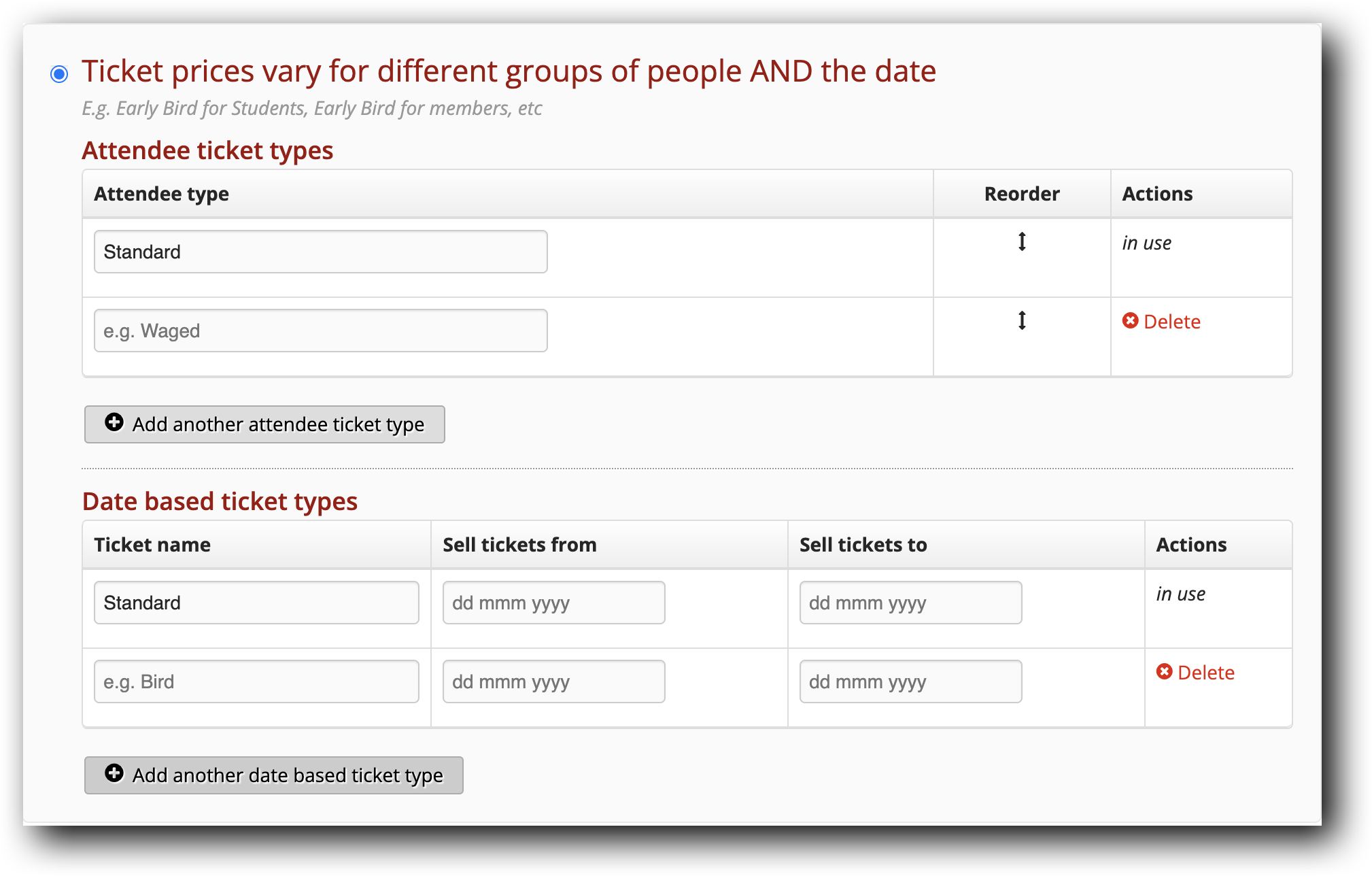Click the plus icon on the add attendee type button

tap(113, 423)
